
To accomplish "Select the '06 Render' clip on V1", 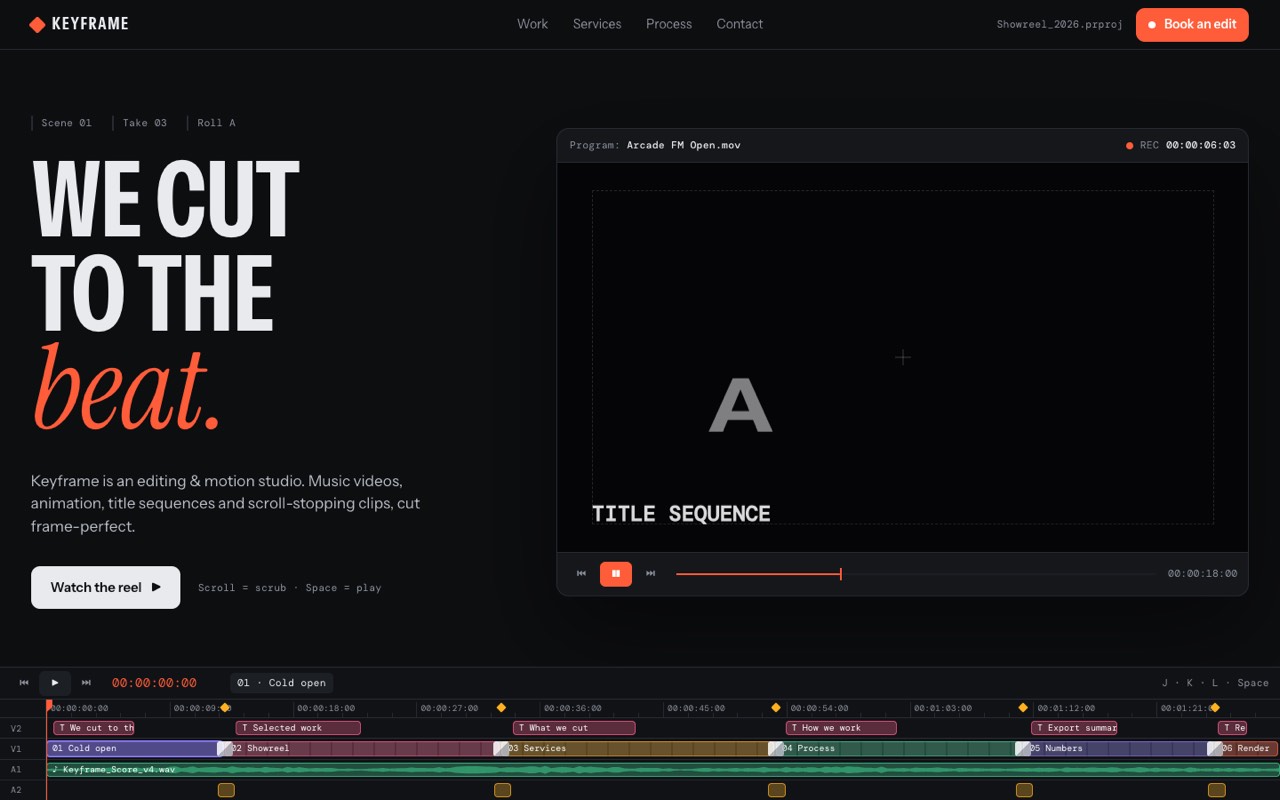I will click(1247, 748).
